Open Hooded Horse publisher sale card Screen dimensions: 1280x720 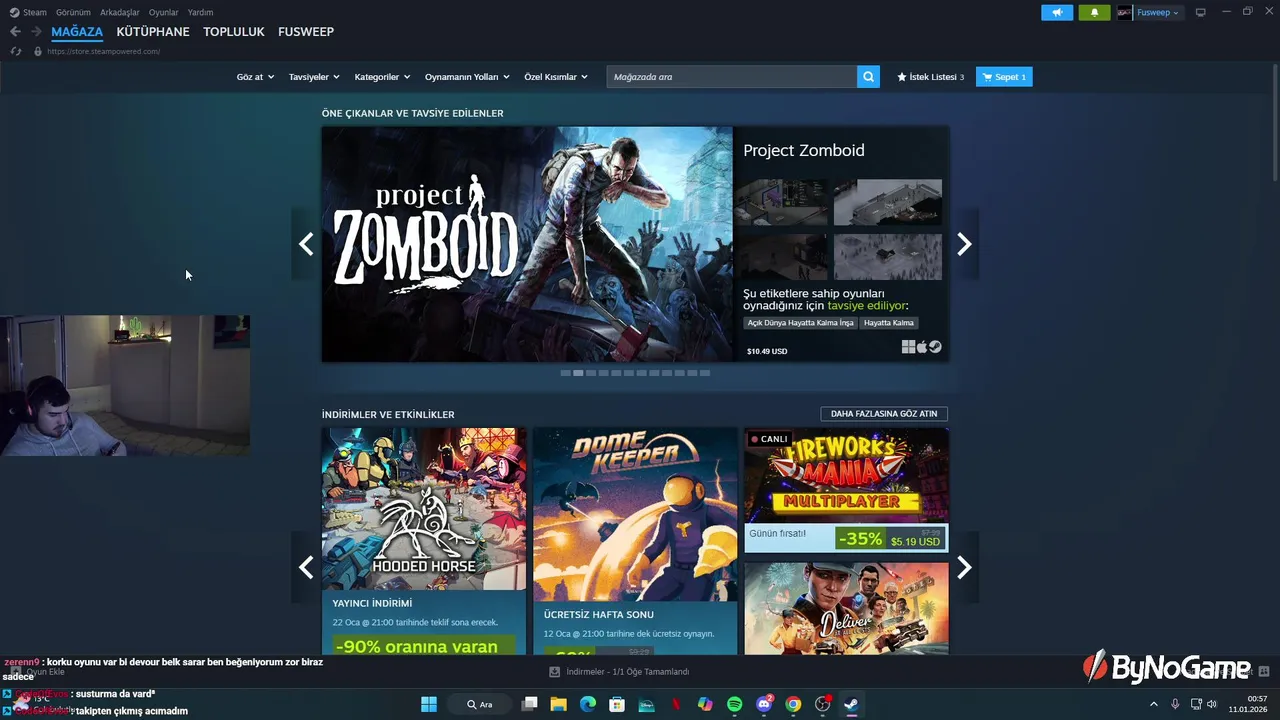pos(424,541)
